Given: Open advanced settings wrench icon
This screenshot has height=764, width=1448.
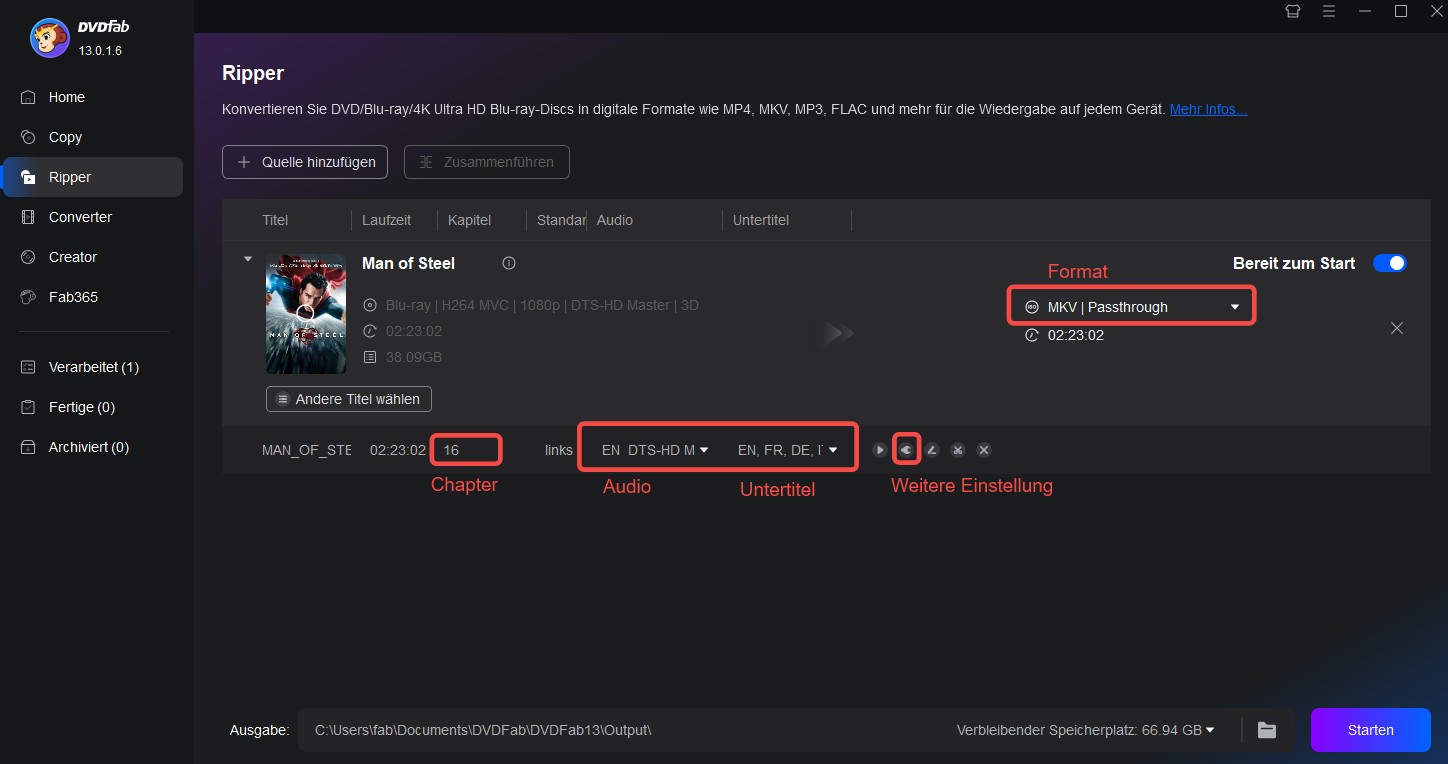Looking at the screenshot, I should [905, 450].
